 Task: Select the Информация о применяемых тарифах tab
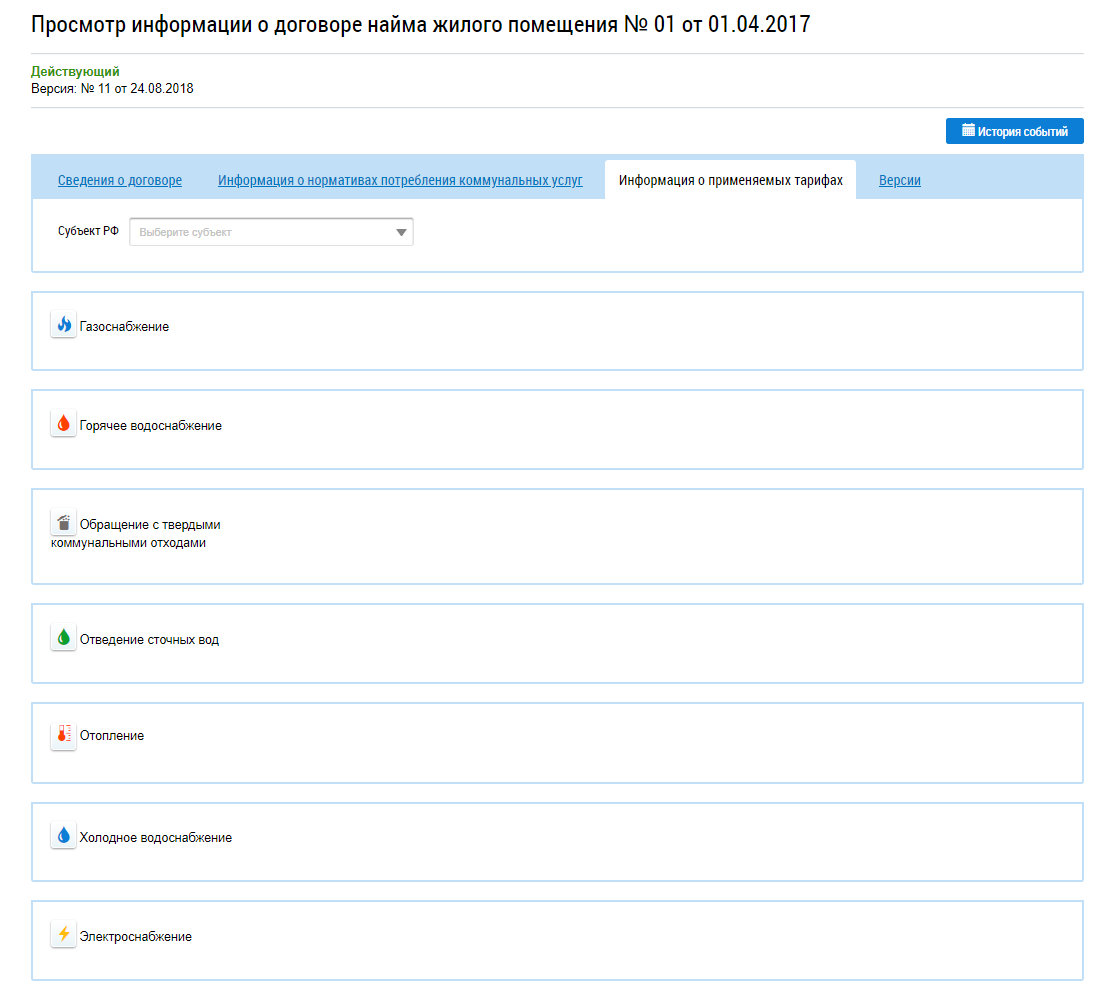pos(730,181)
